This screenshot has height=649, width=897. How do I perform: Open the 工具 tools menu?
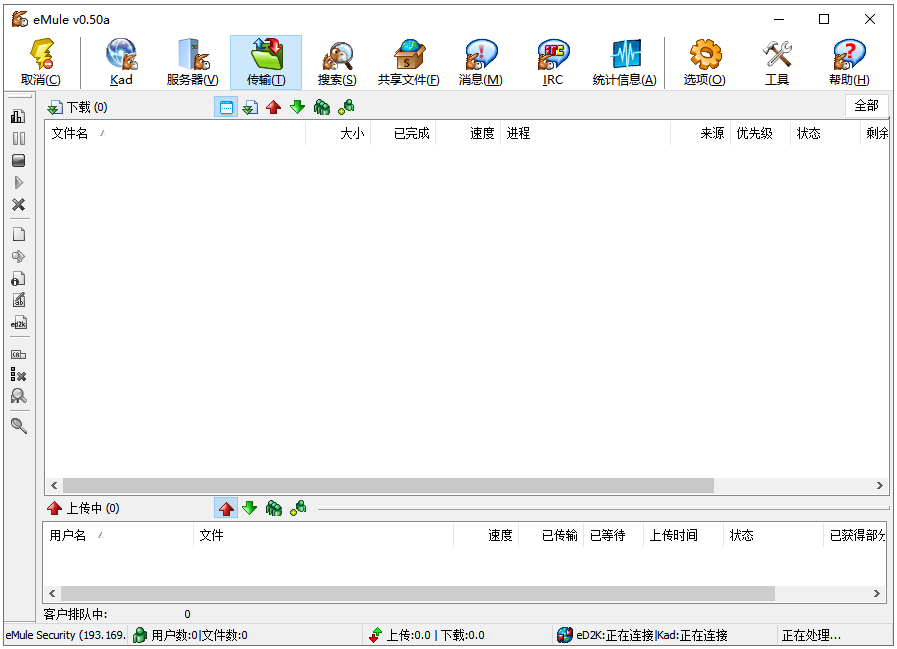[x=777, y=62]
